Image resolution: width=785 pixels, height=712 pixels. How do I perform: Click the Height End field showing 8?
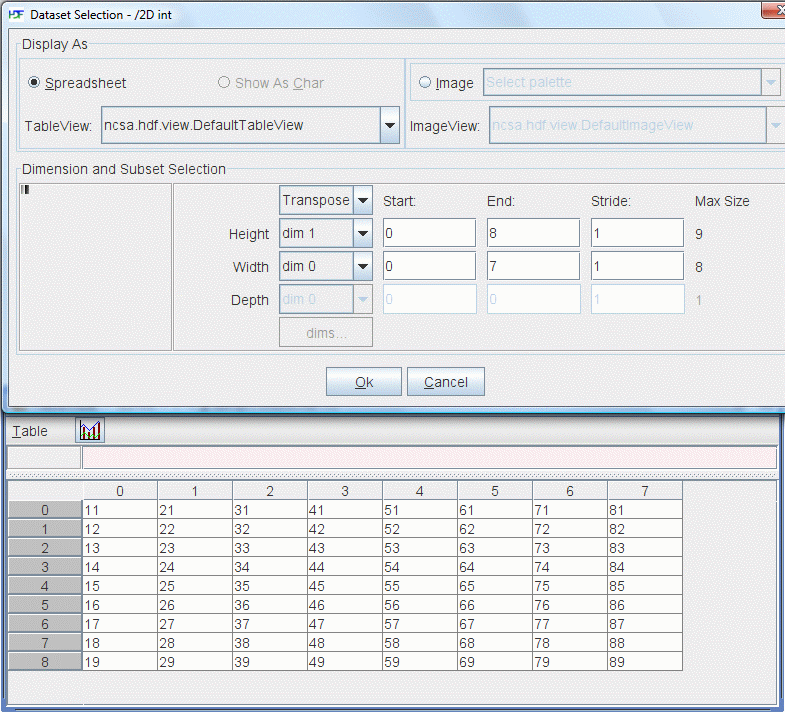pyautogui.click(x=533, y=233)
